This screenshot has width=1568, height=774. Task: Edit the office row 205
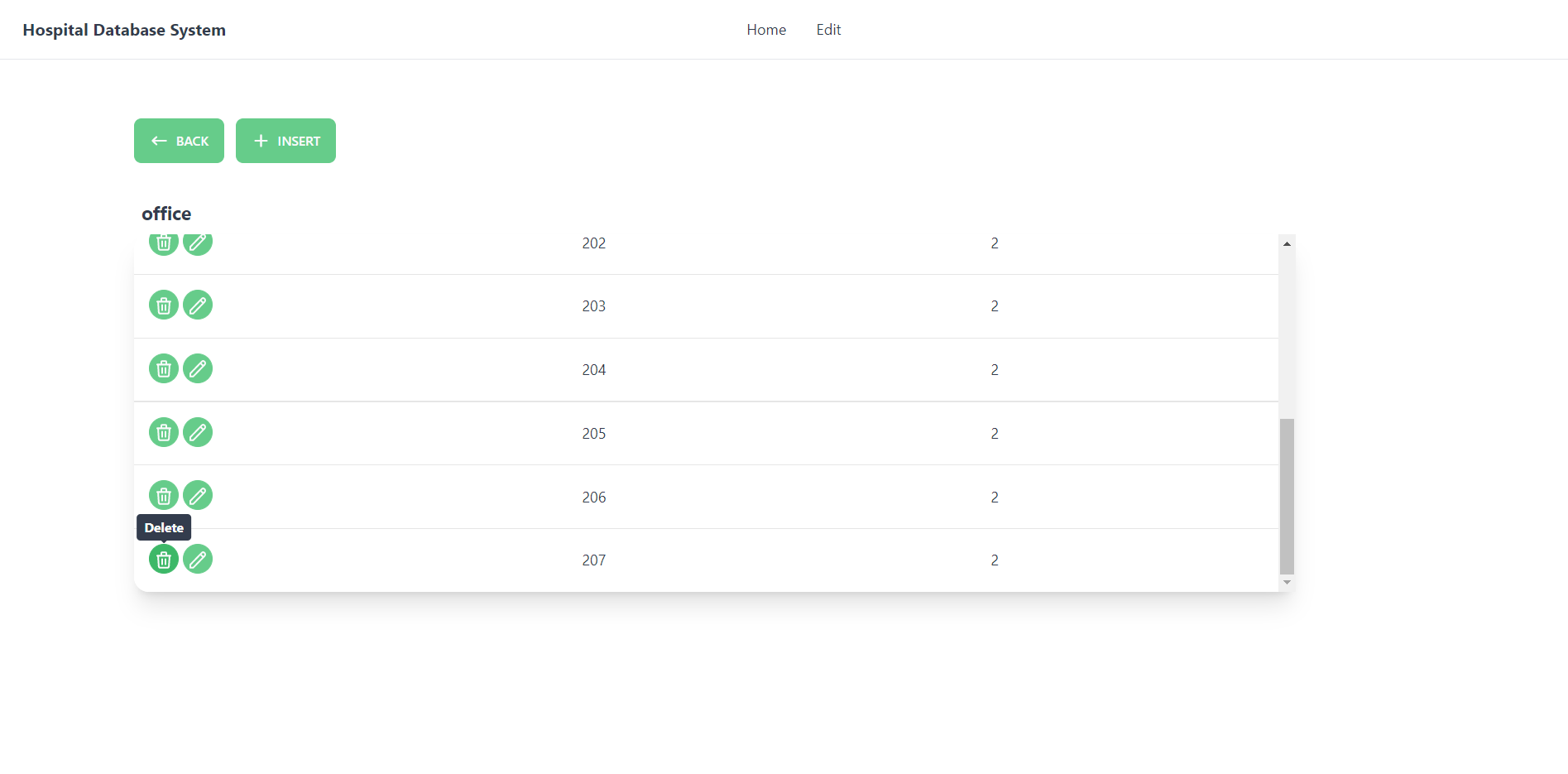[x=198, y=432]
